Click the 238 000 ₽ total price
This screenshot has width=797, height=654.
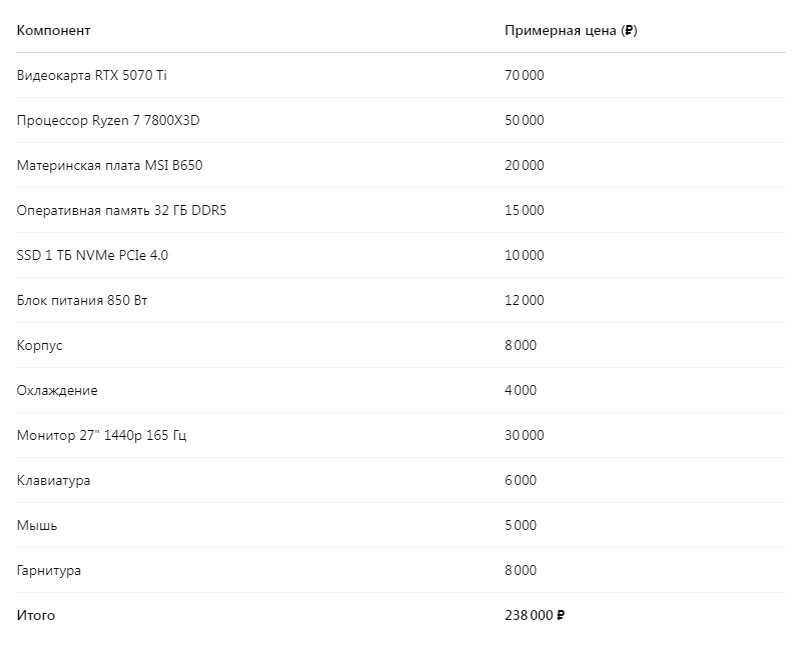[x=534, y=615]
